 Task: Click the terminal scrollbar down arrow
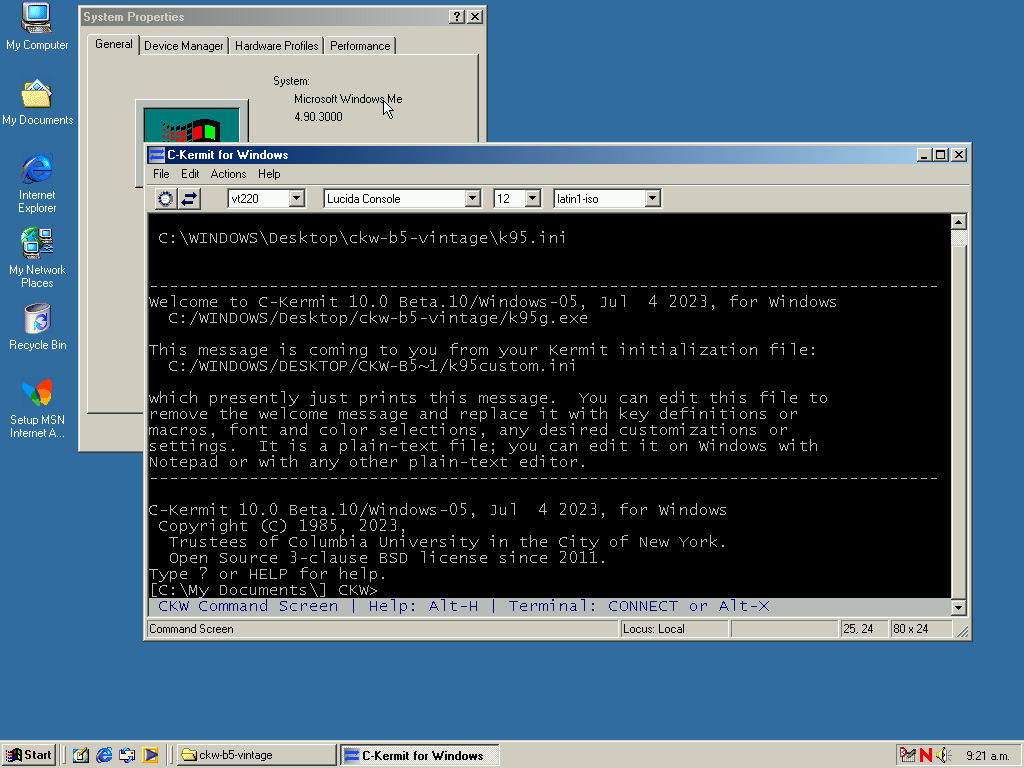(958, 607)
